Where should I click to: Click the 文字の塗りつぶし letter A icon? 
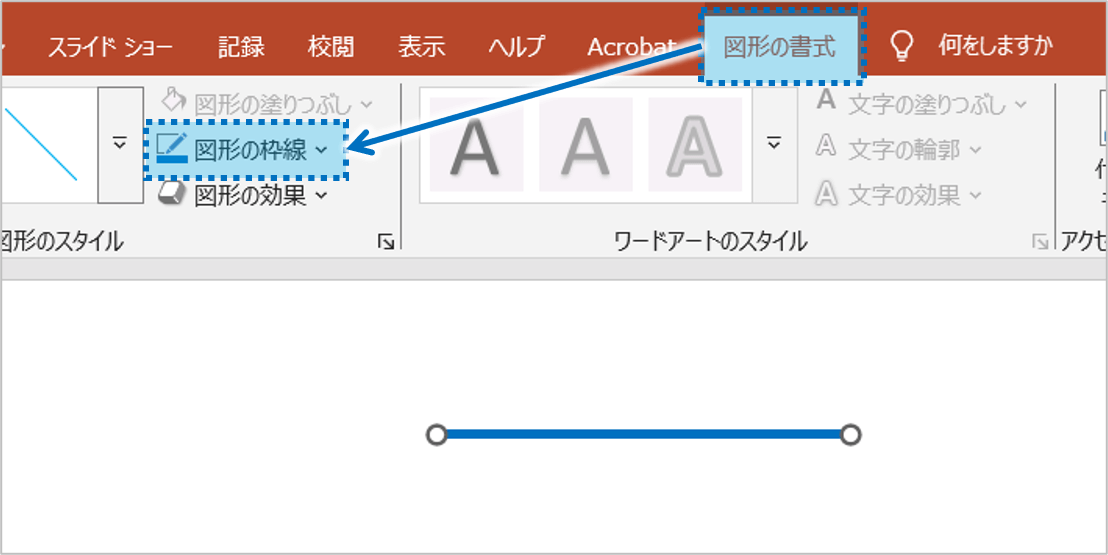826,101
